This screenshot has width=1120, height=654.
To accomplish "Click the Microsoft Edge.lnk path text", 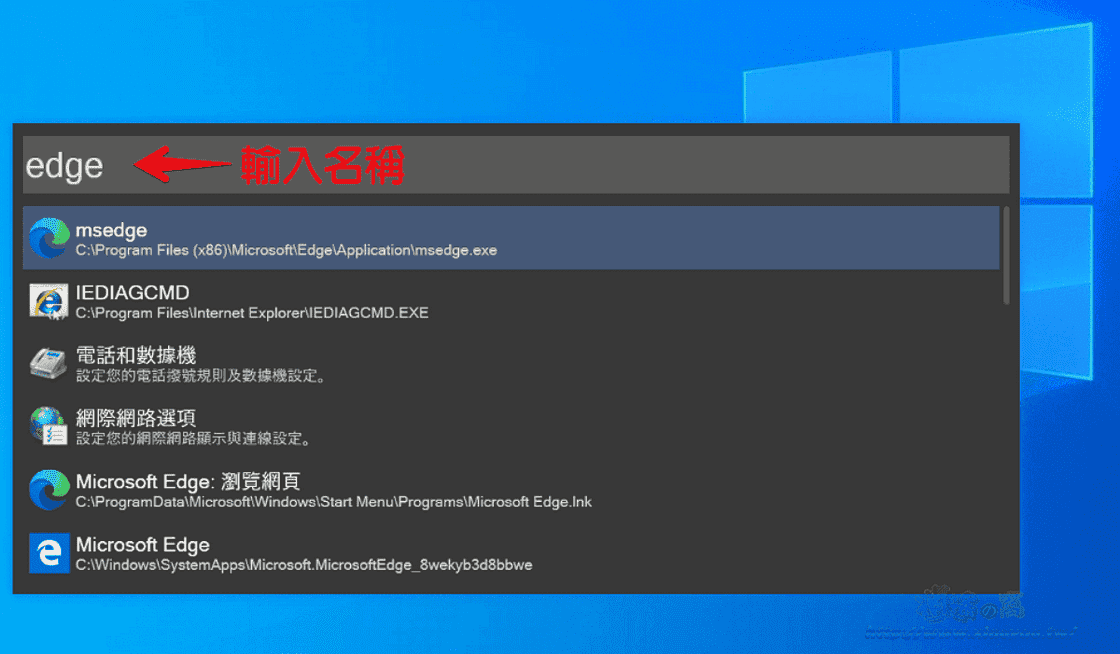I will coord(334,502).
